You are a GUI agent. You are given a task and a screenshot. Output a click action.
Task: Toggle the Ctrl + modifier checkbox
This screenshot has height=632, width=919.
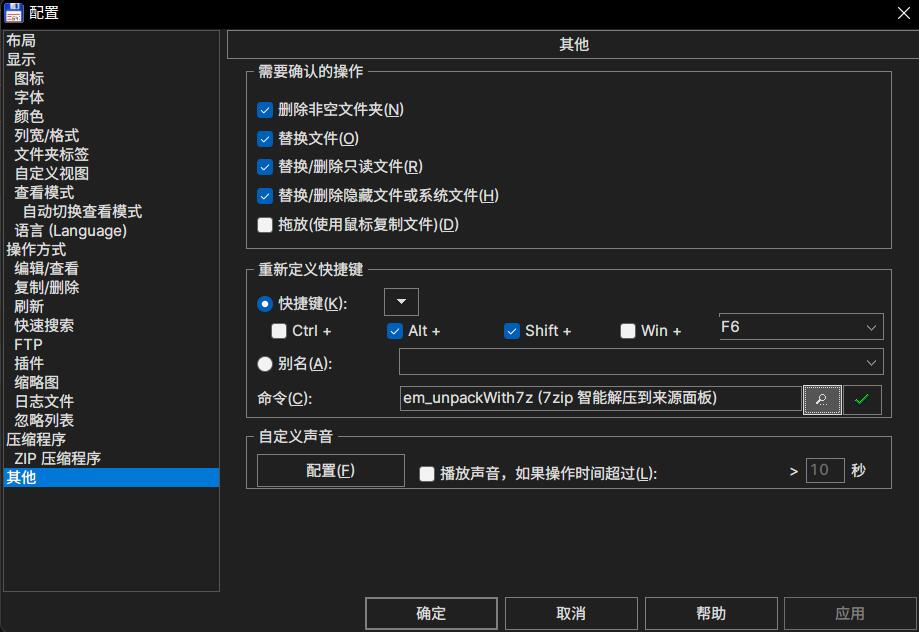279,331
